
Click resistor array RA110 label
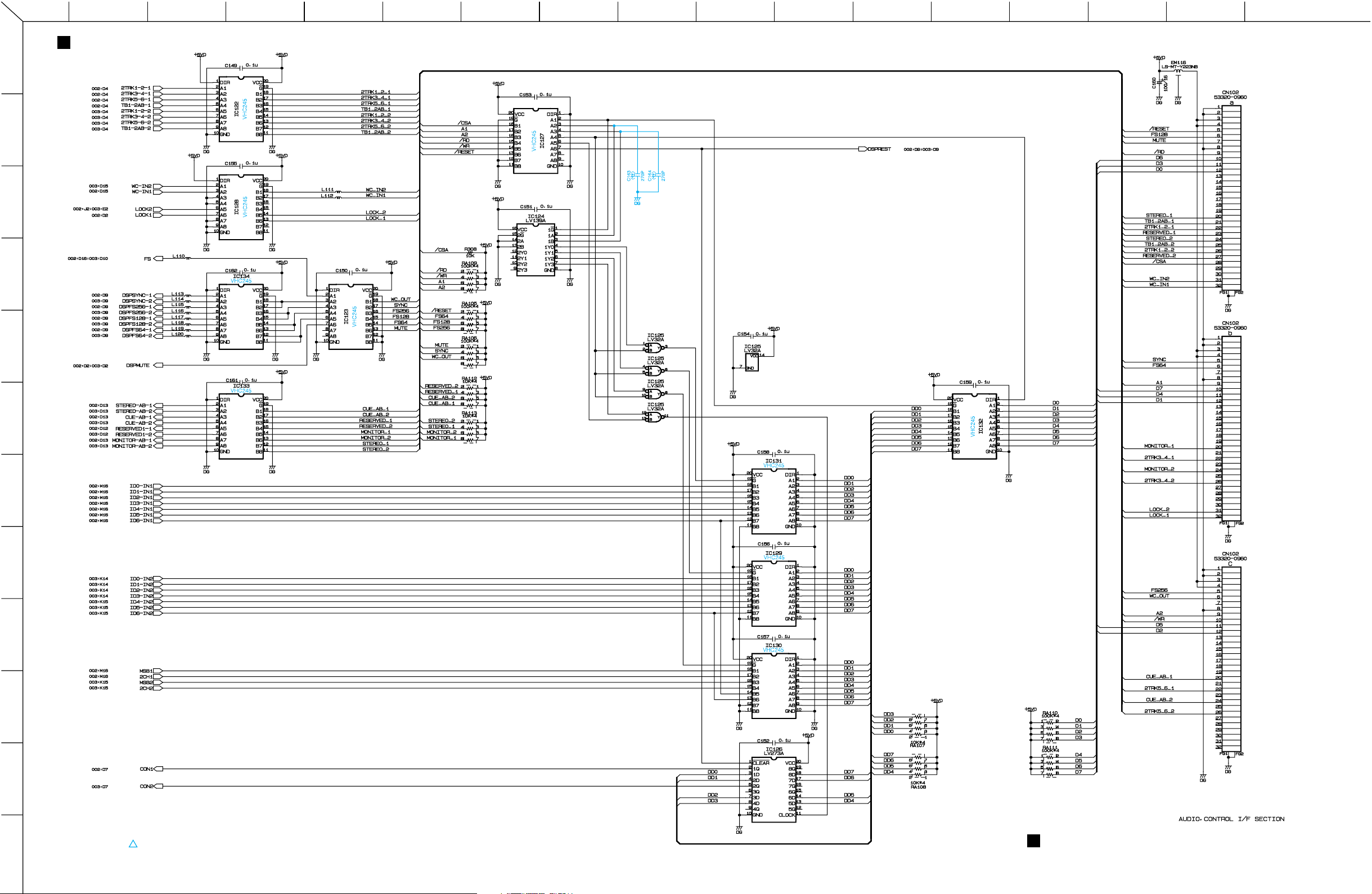coord(1050,714)
